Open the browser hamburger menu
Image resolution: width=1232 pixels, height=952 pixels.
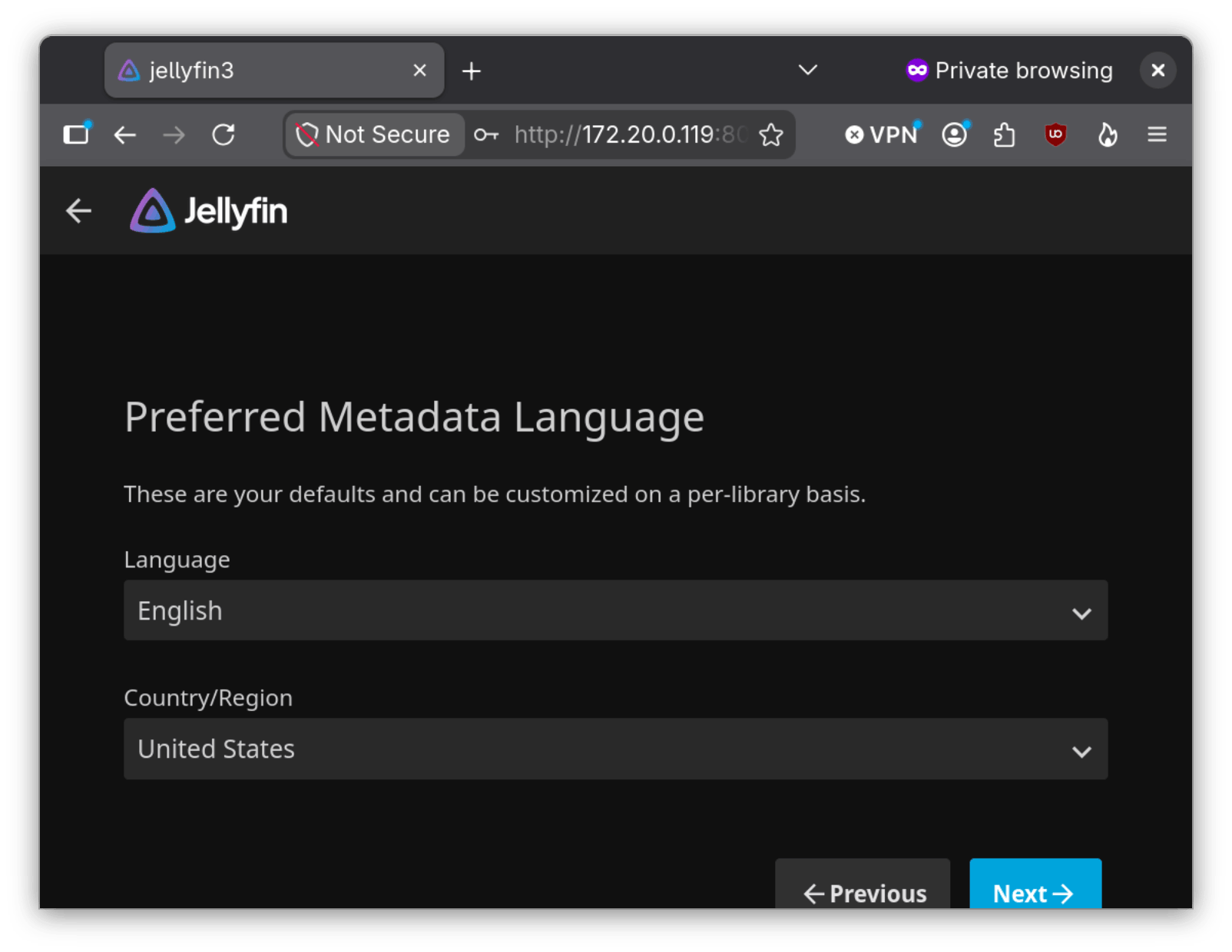click(1157, 135)
